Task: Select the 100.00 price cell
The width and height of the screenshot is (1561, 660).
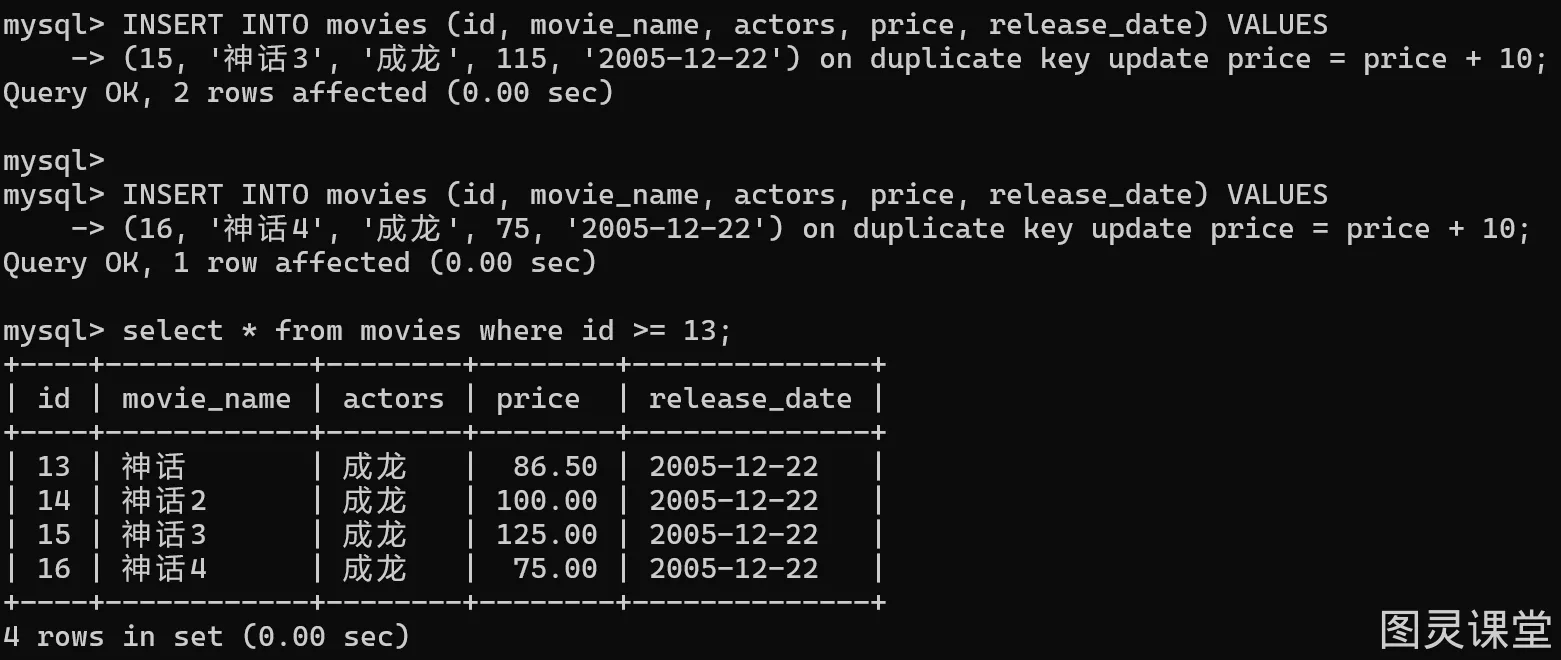Action: tap(546, 501)
